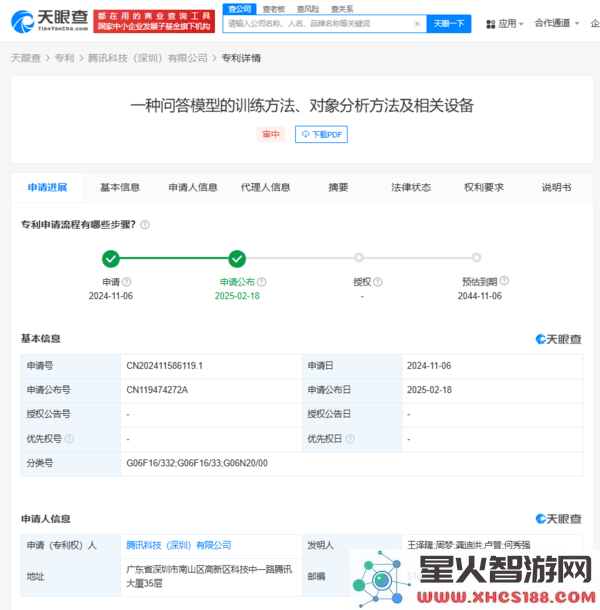
Task: Switch to the 摘要 tab
Action: pyautogui.click(x=338, y=188)
